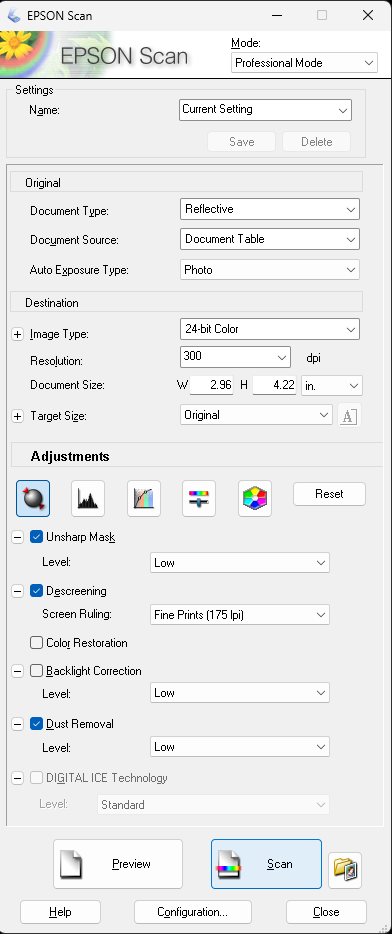392x934 pixels.
Task: Uncheck the Descreening option
Action: (x=37, y=591)
